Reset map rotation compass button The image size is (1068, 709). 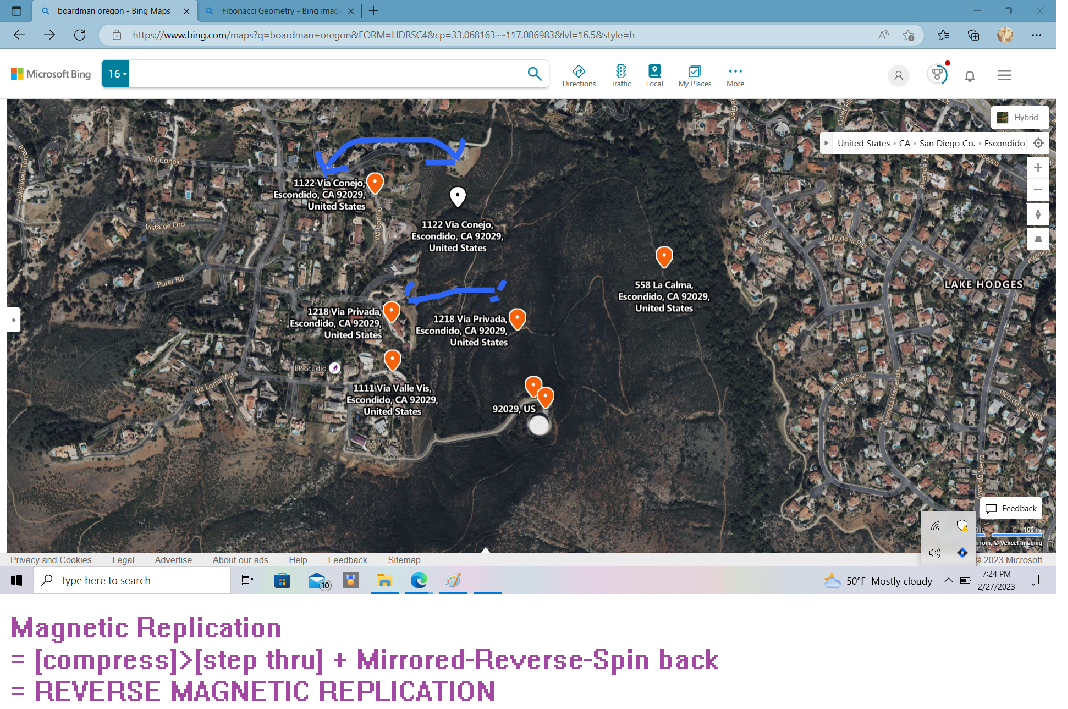click(1037, 215)
